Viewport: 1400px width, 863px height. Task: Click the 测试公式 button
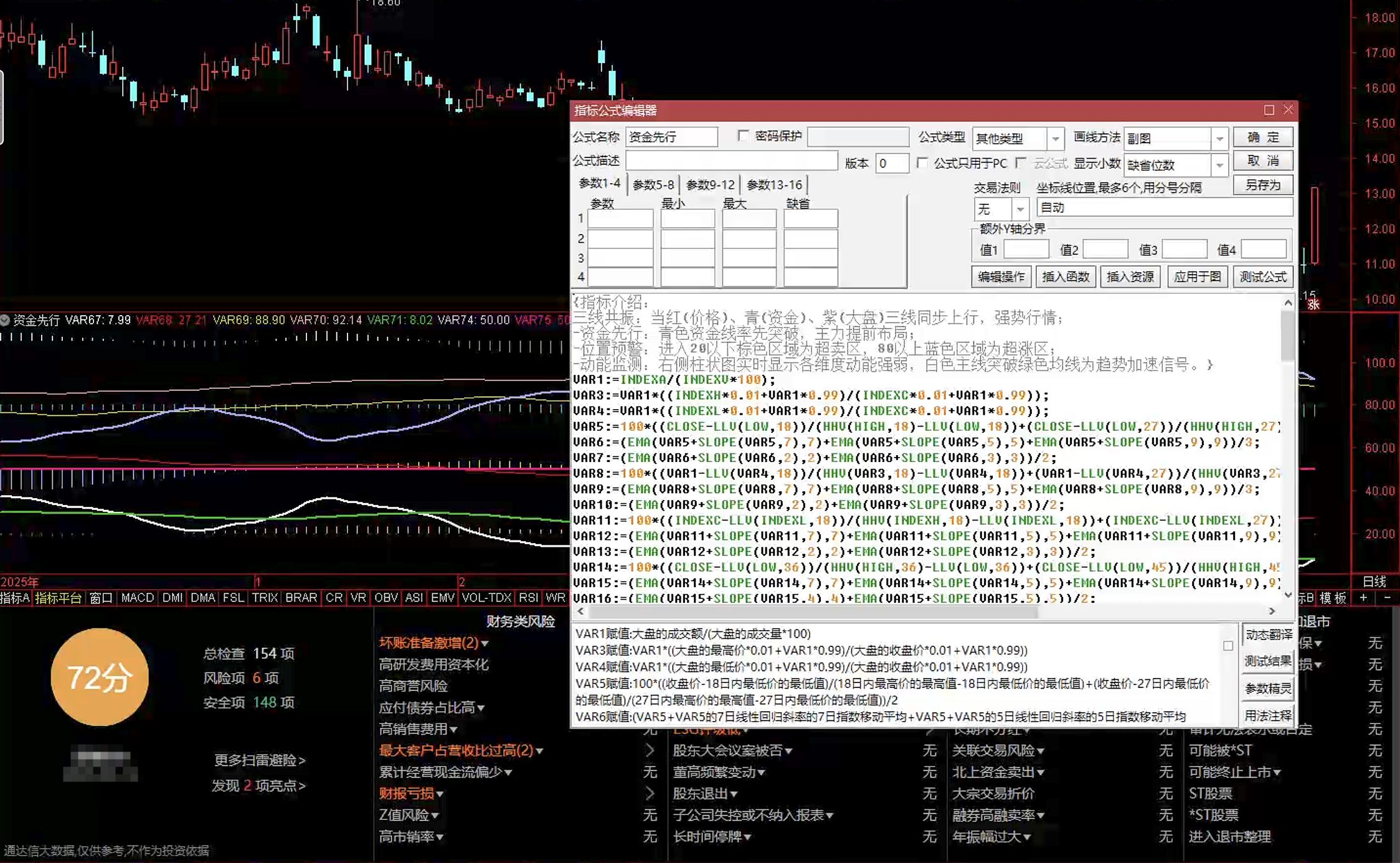1263,276
